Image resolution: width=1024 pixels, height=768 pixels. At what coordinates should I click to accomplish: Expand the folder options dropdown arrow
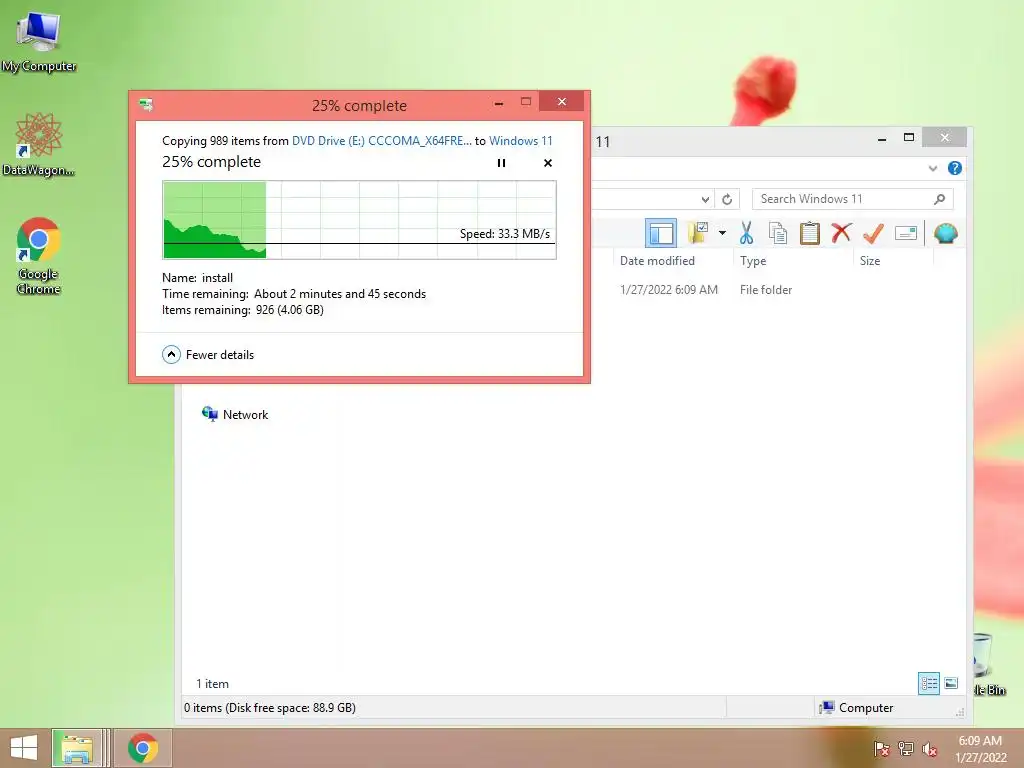[x=722, y=232]
